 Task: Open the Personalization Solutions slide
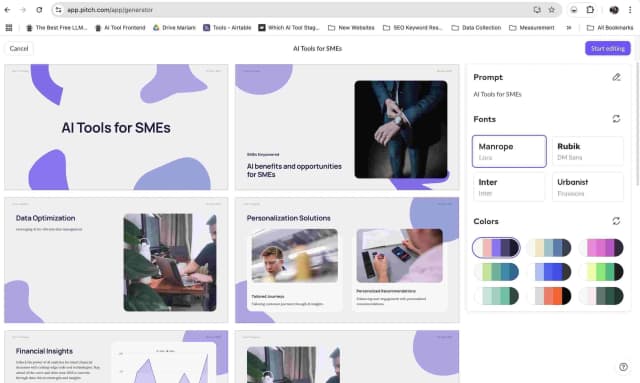pos(347,260)
